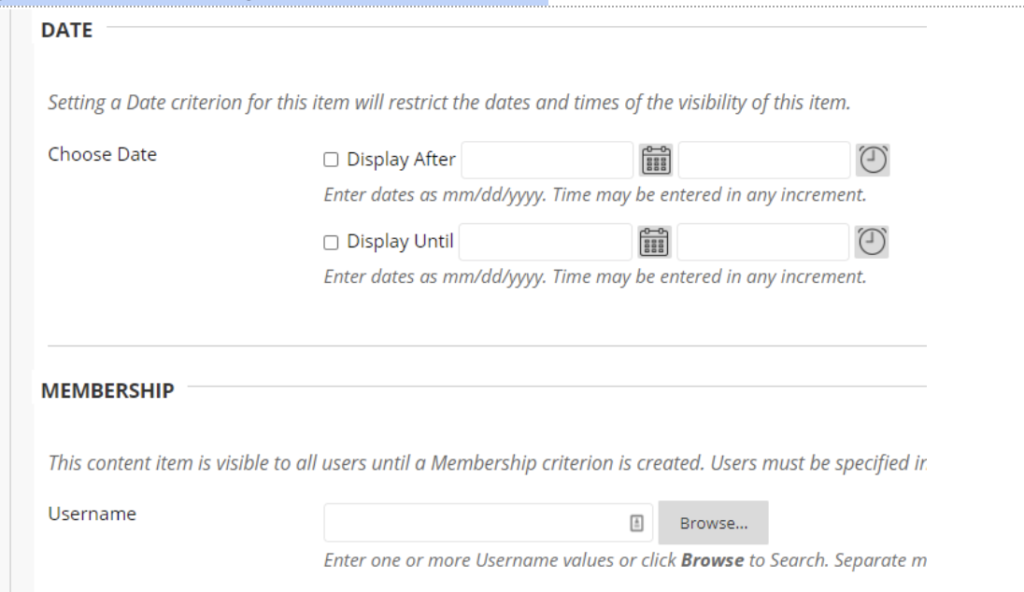Click the small icon inside Username field
This screenshot has width=1024, height=592.
(x=636, y=523)
